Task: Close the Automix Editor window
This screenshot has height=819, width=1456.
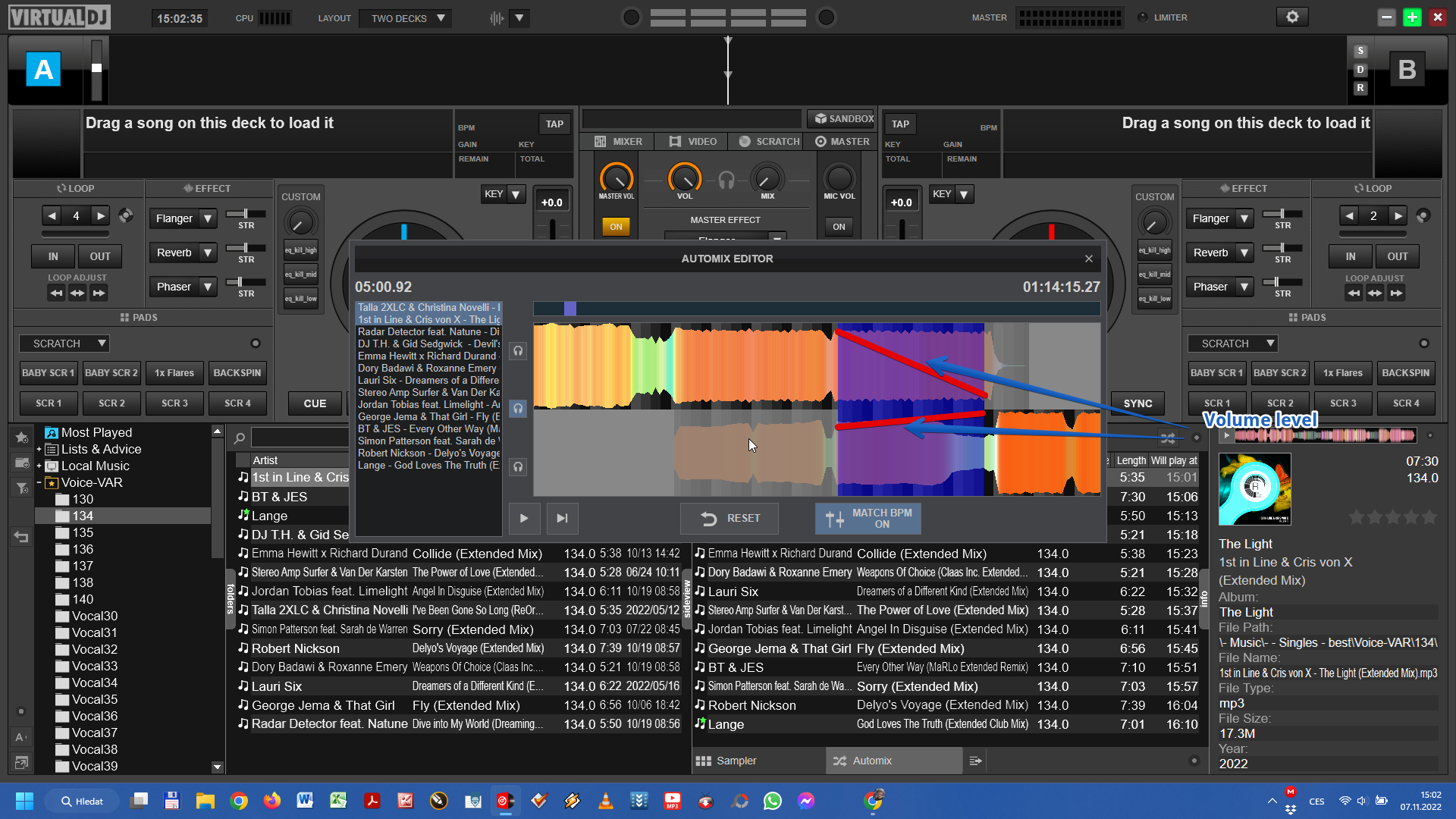Action: tap(1089, 259)
